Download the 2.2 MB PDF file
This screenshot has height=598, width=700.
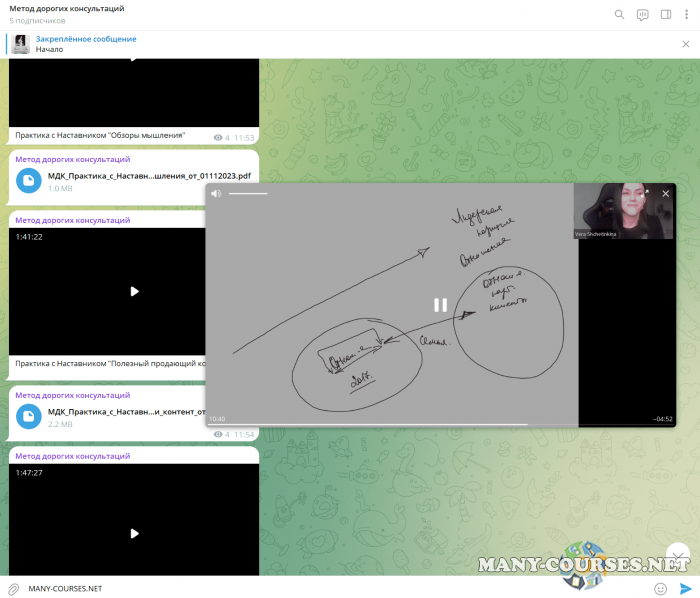click(x=30, y=416)
